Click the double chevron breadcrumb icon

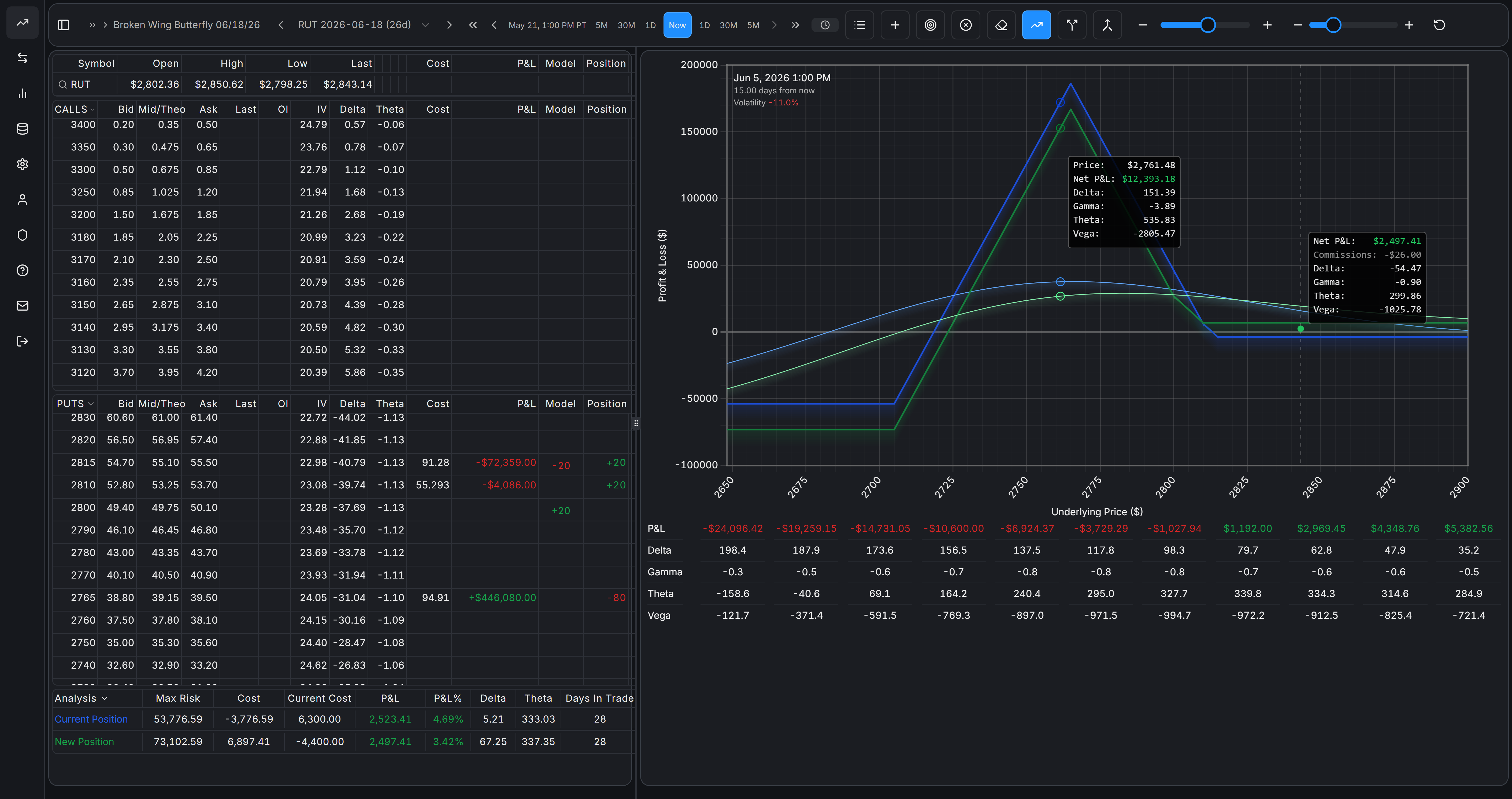92,25
